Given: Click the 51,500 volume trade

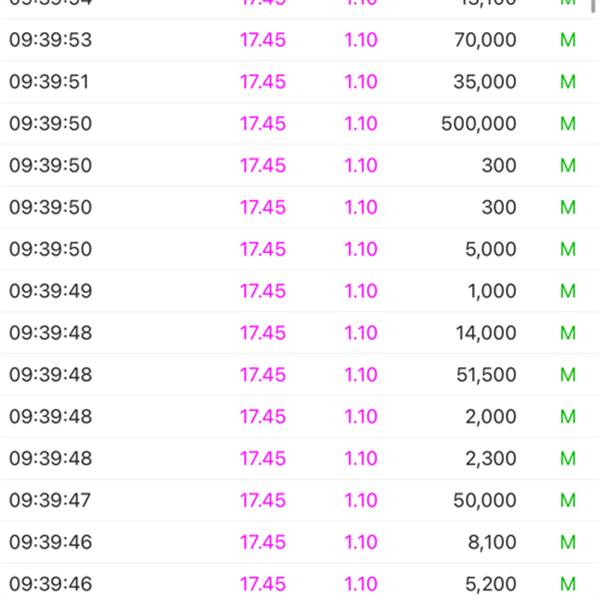Looking at the screenshot, I should [486, 375].
